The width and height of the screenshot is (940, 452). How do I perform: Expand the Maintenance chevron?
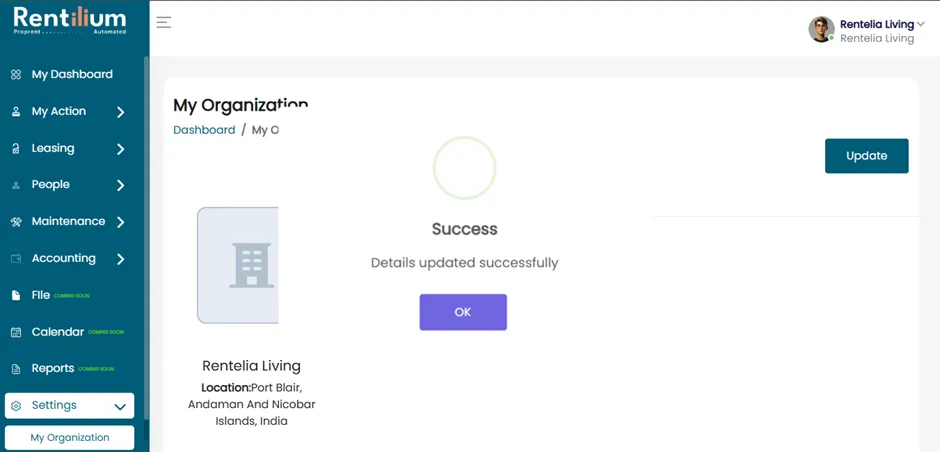tap(120, 222)
